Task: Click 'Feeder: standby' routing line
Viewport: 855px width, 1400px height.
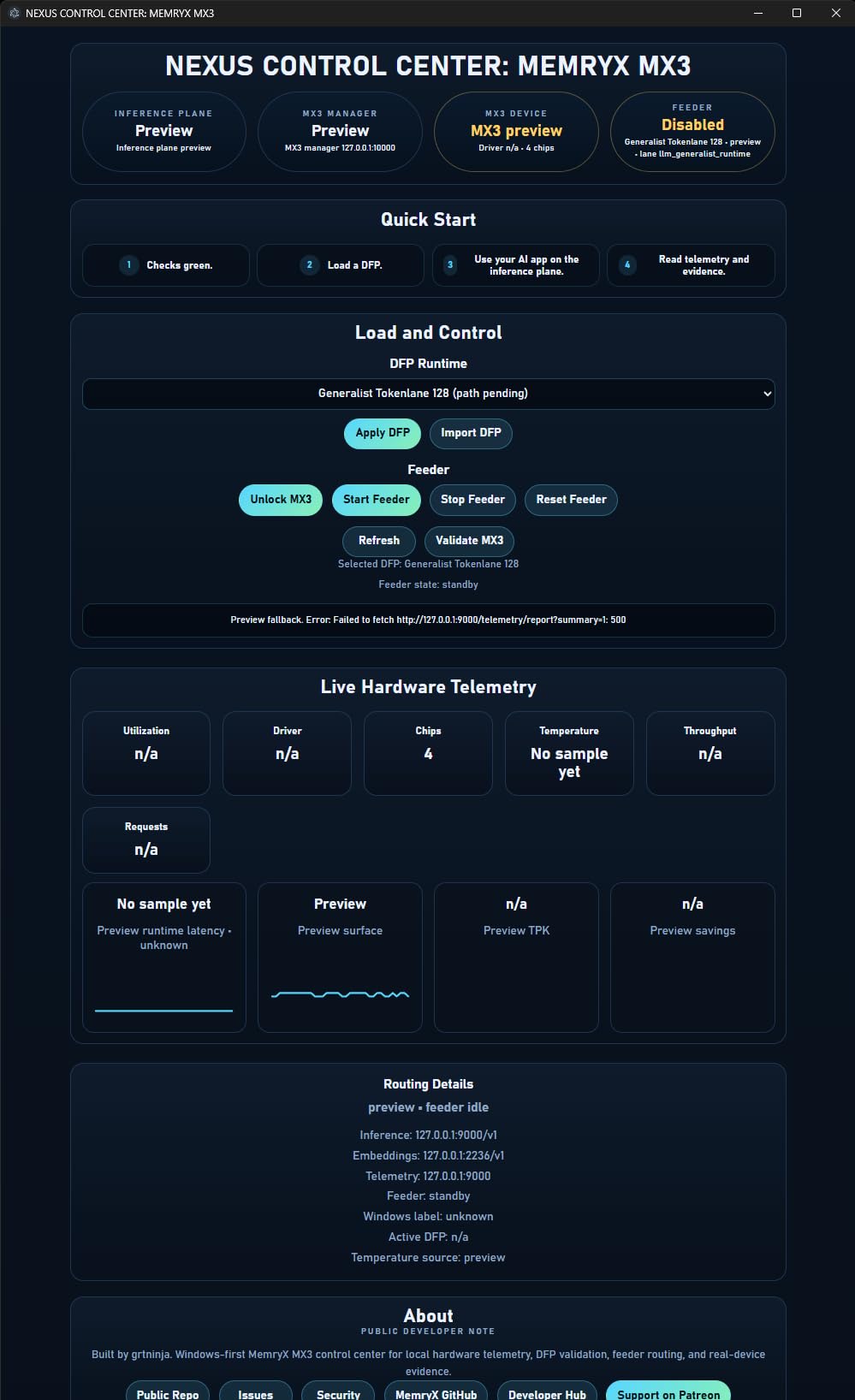Action: [428, 1195]
